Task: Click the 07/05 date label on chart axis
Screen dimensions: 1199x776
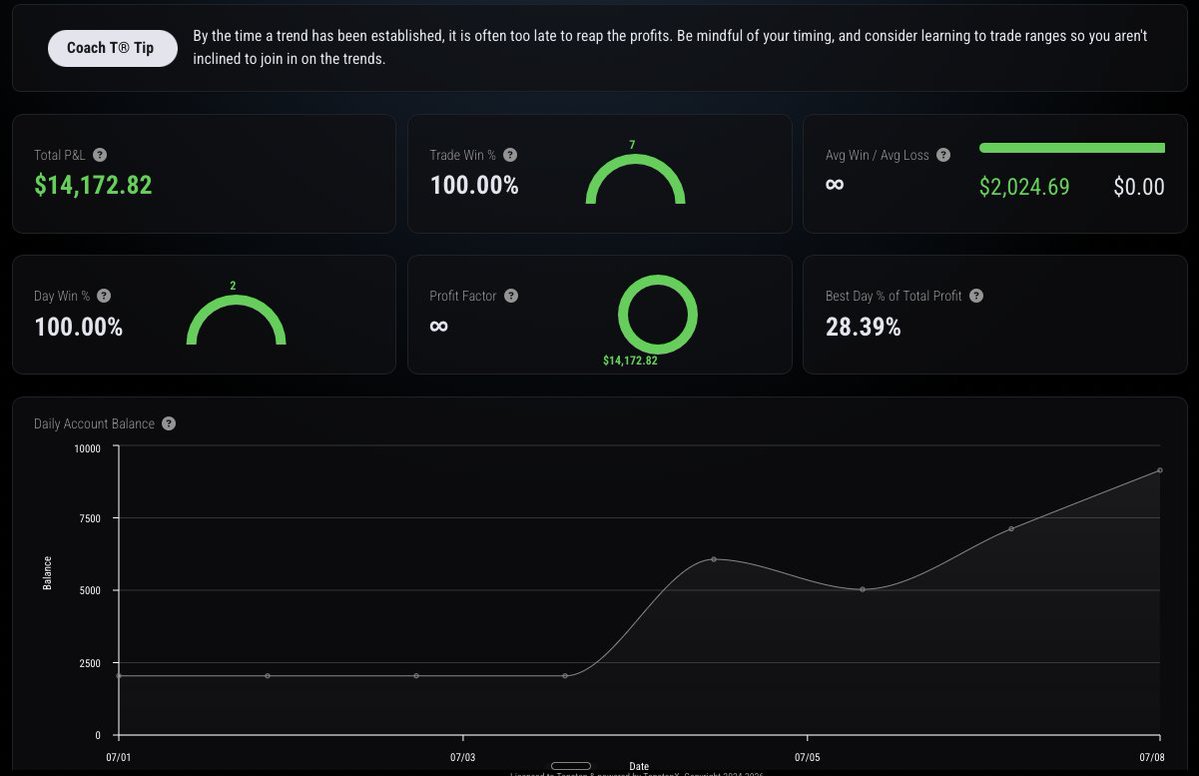Action: tap(807, 758)
